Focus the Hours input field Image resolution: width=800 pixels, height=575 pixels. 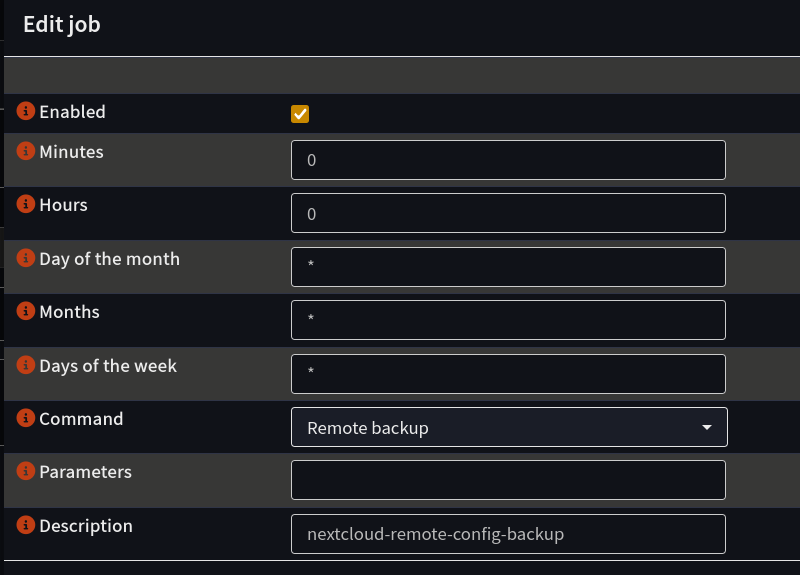pyautogui.click(x=508, y=214)
